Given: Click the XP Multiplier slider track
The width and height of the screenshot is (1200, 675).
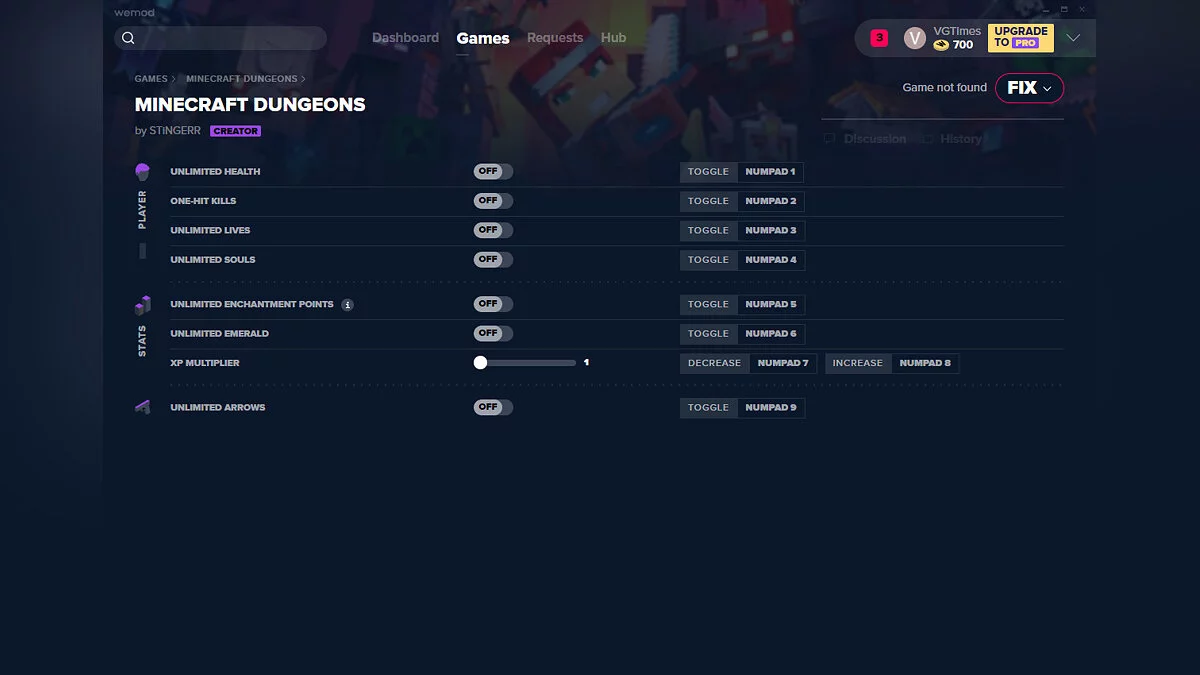Looking at the screenshot, I should [525, 363].
